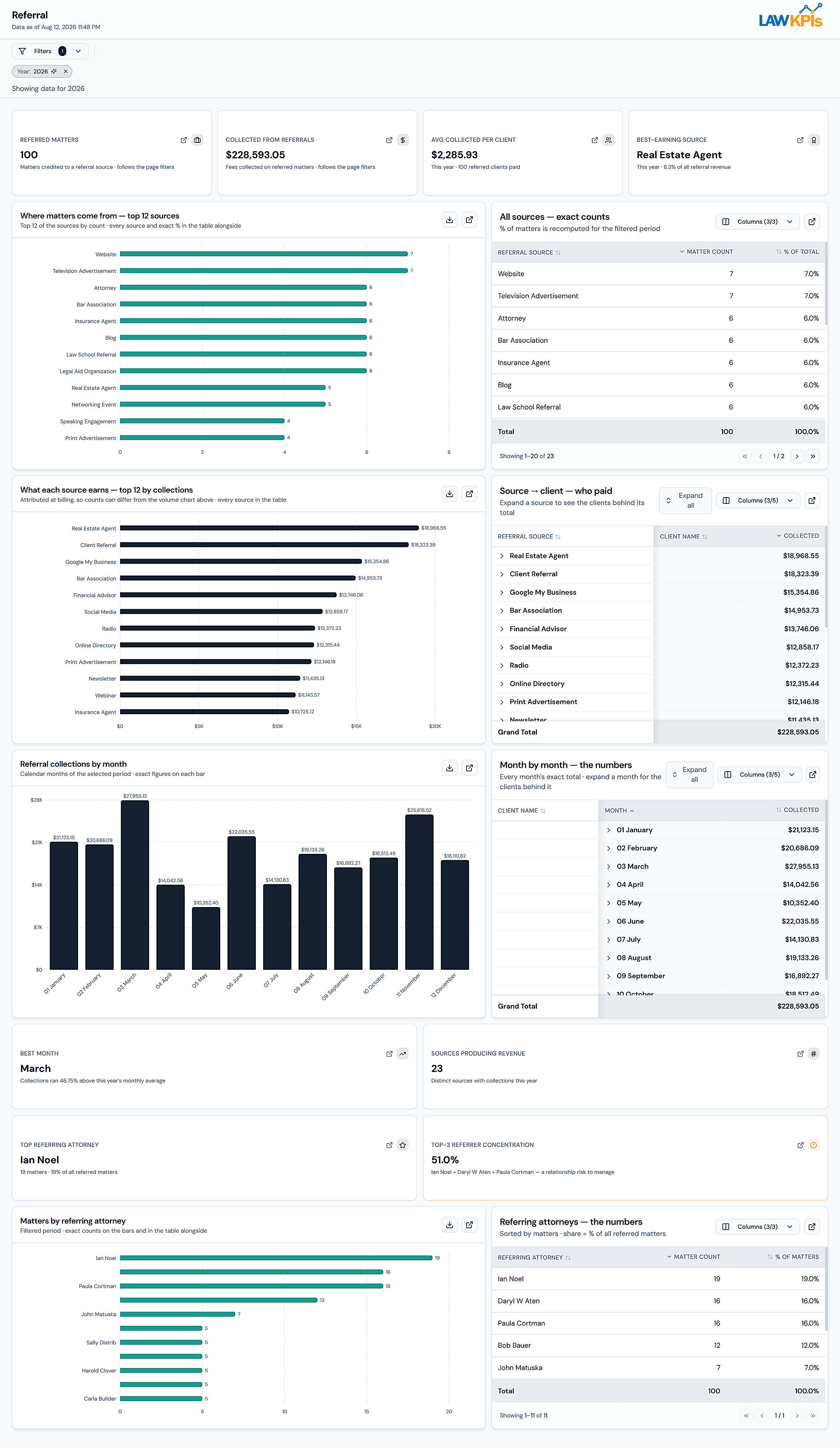
Task: Expand all months in Month by month table
Action: point(689,774)
